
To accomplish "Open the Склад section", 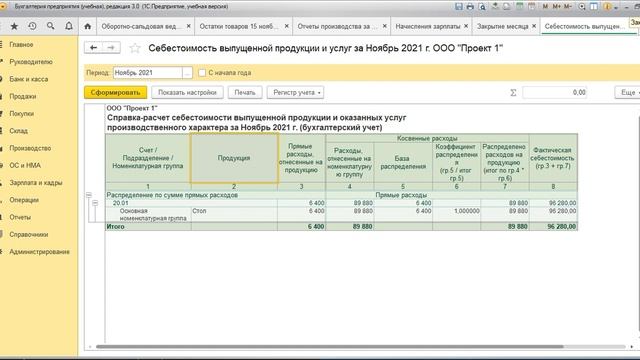I will [18, 131].
